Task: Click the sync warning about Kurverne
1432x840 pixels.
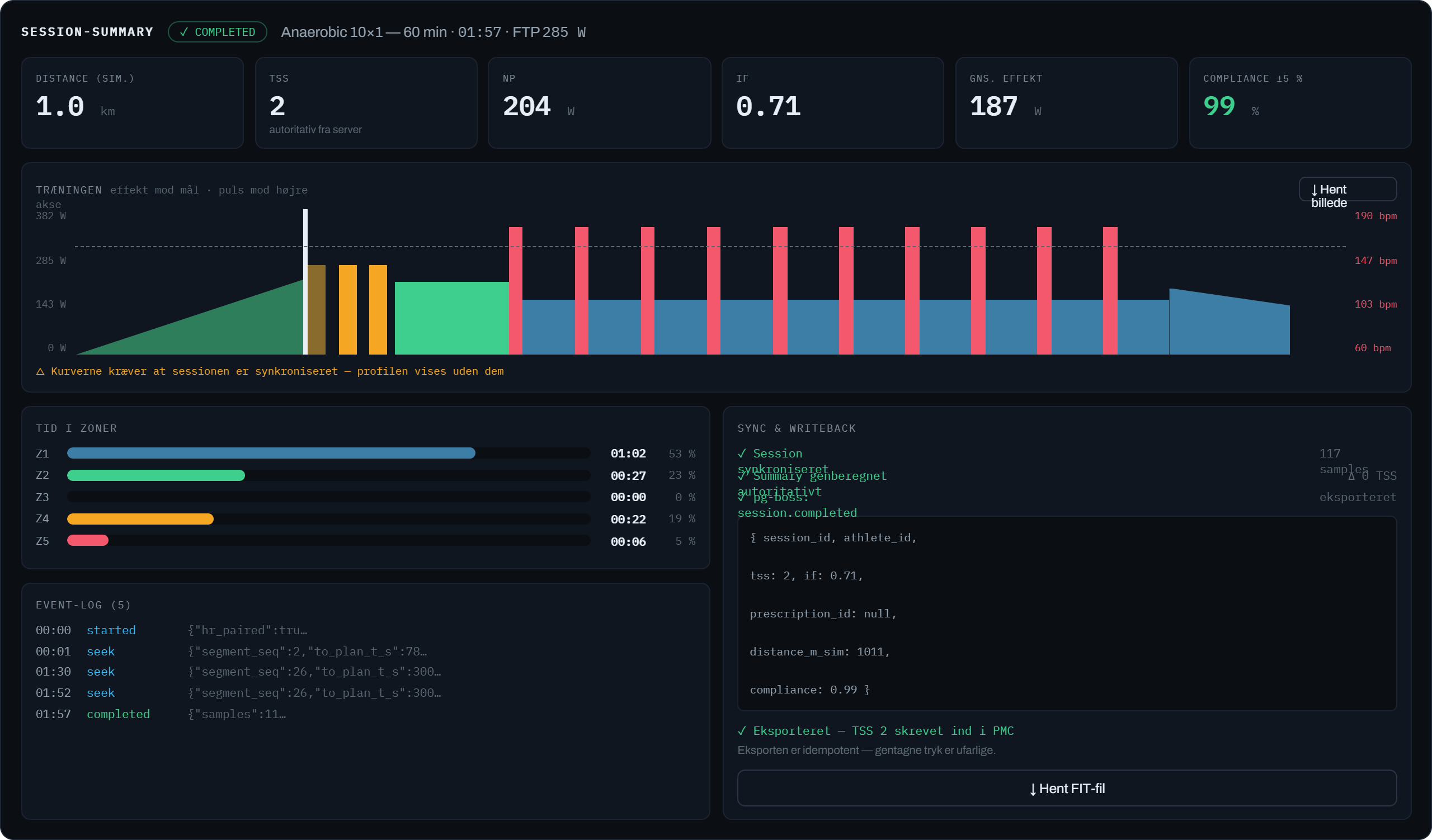Action: [x=270, y=371]
